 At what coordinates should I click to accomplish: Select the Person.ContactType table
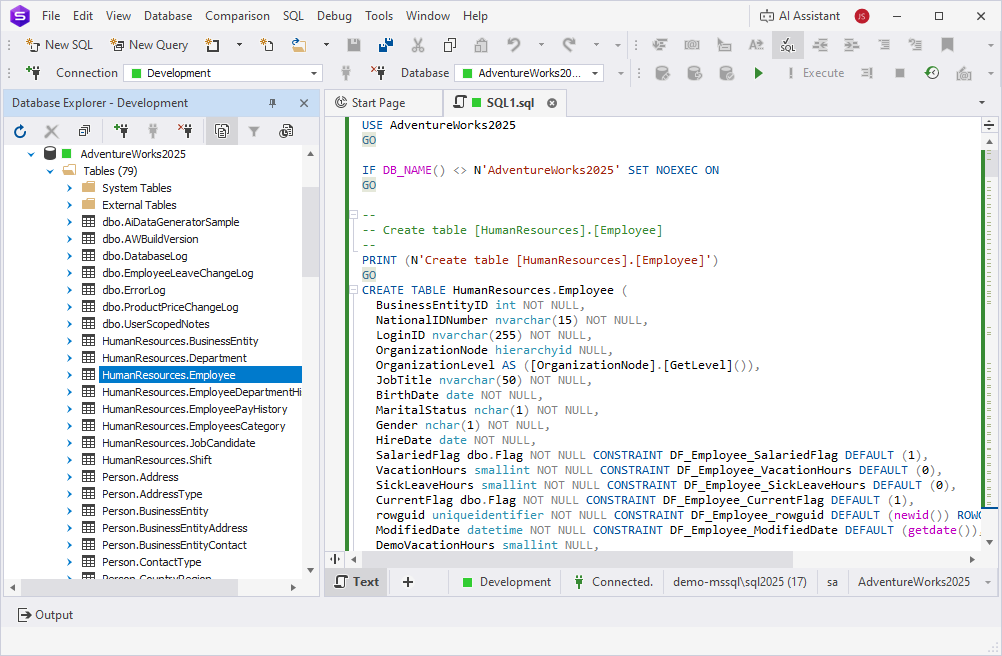tap(151, 562)
